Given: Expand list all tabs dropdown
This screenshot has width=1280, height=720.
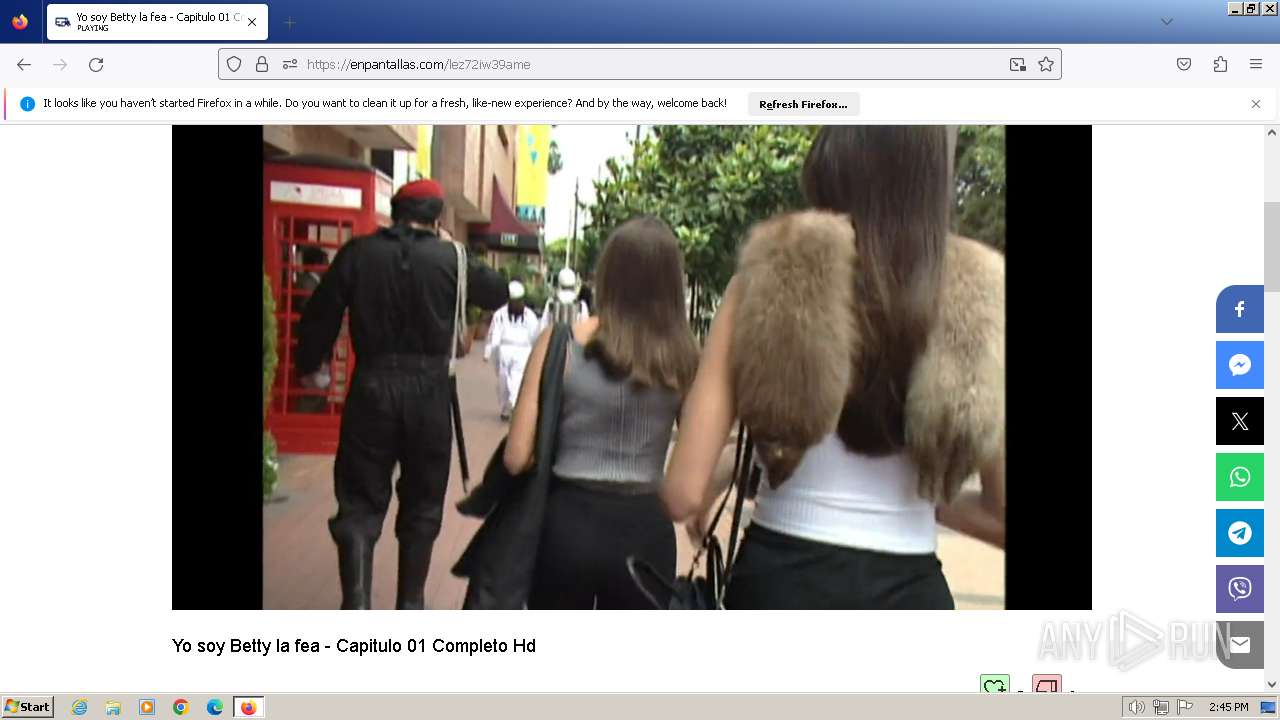Looking at the screenshot, I should [x=1166, y=22].
